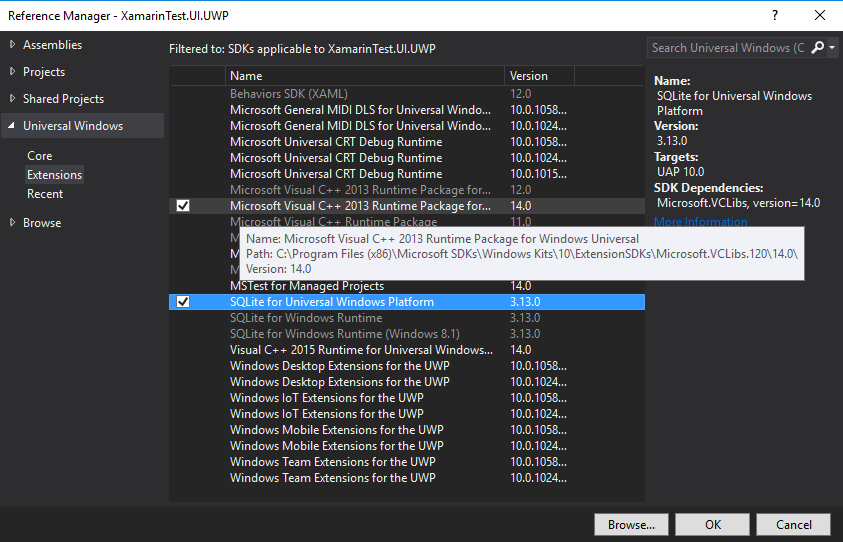Select the Browse category

pos(42,223)
